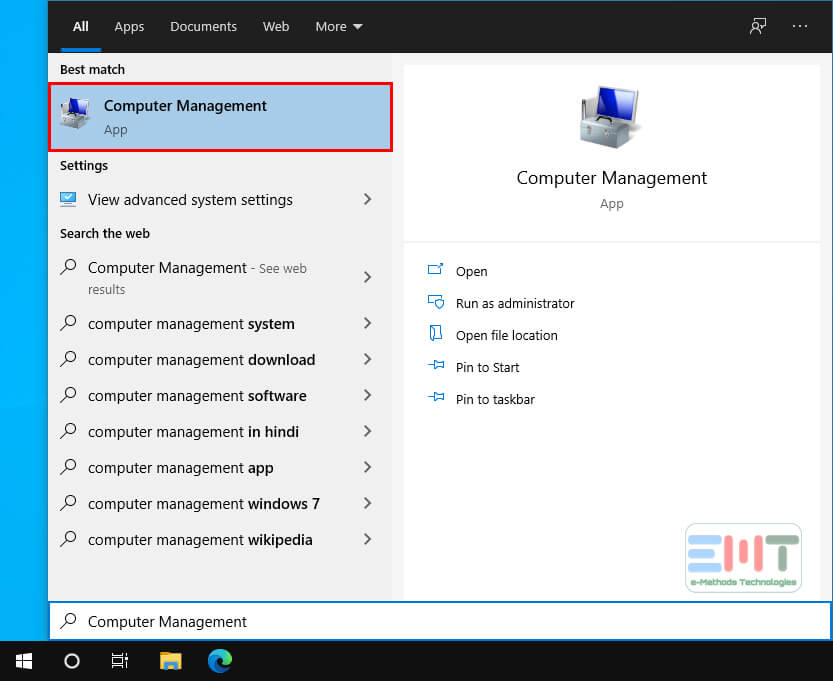Click the monitor icon beside View advanced system settings
The image size is (833, 681).
point(68,199)
